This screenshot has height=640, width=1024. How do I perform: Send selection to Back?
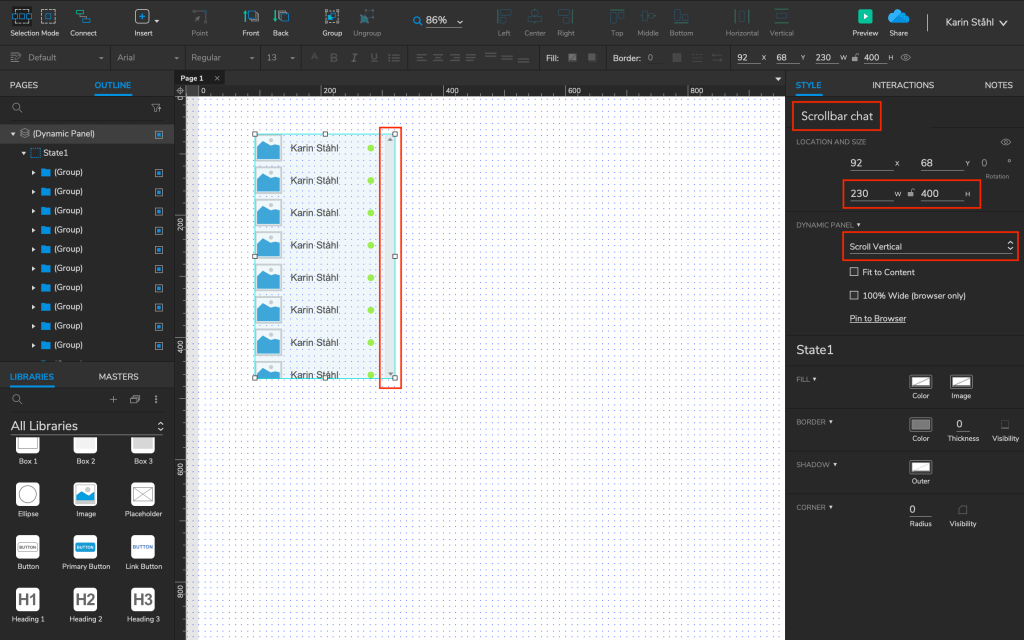pos(281,17)
